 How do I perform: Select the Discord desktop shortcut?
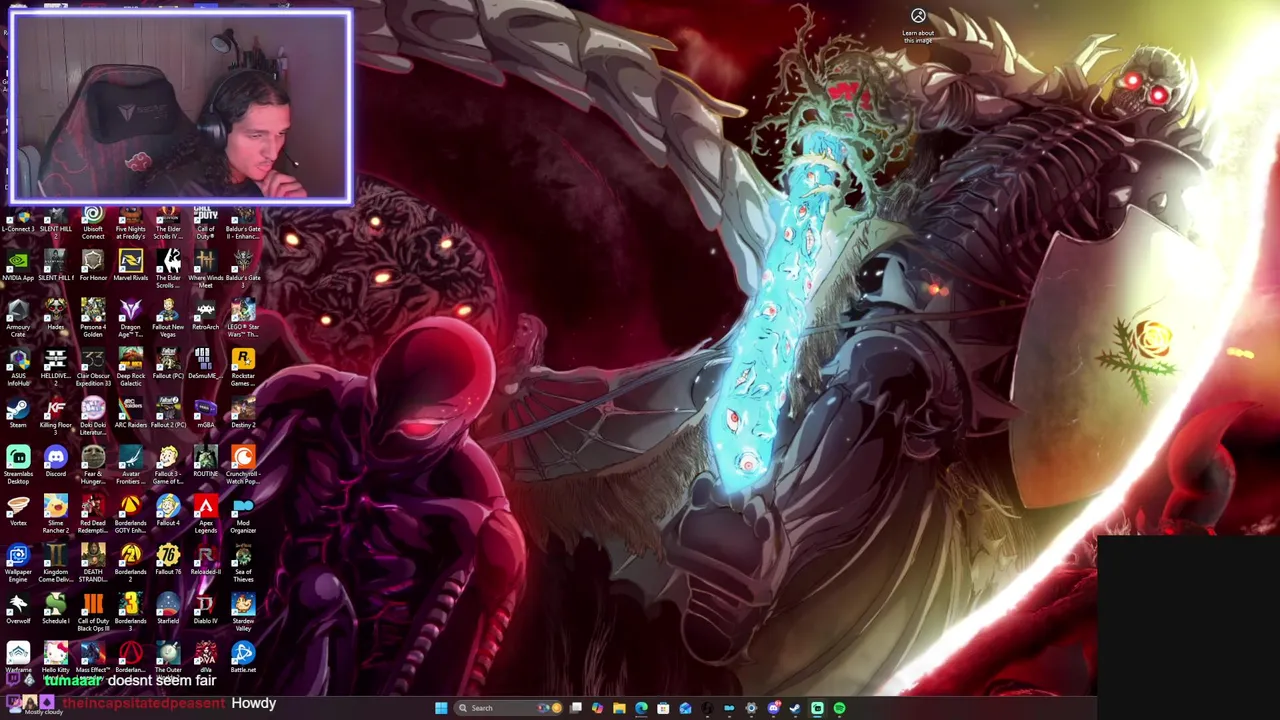(55, 462)
